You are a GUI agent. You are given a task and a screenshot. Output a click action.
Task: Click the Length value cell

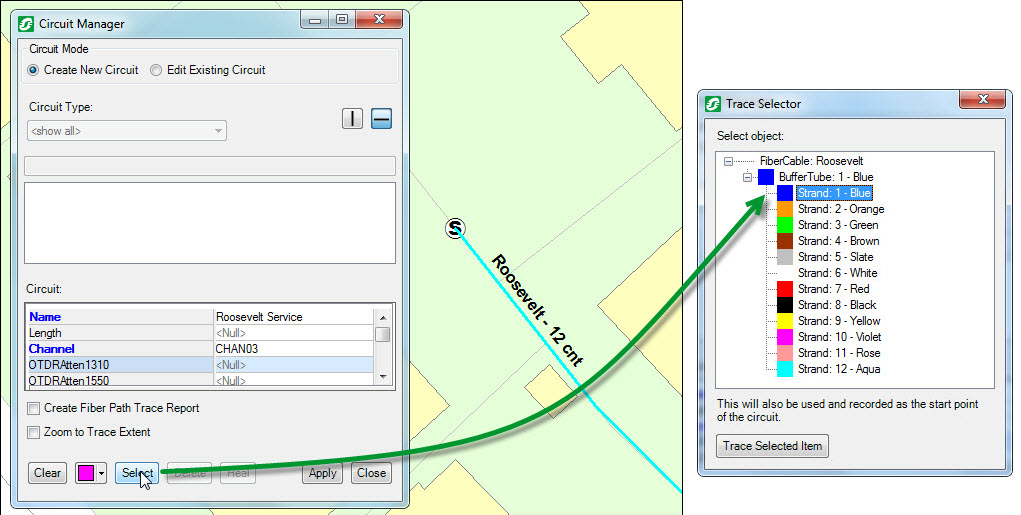[294, 333]
